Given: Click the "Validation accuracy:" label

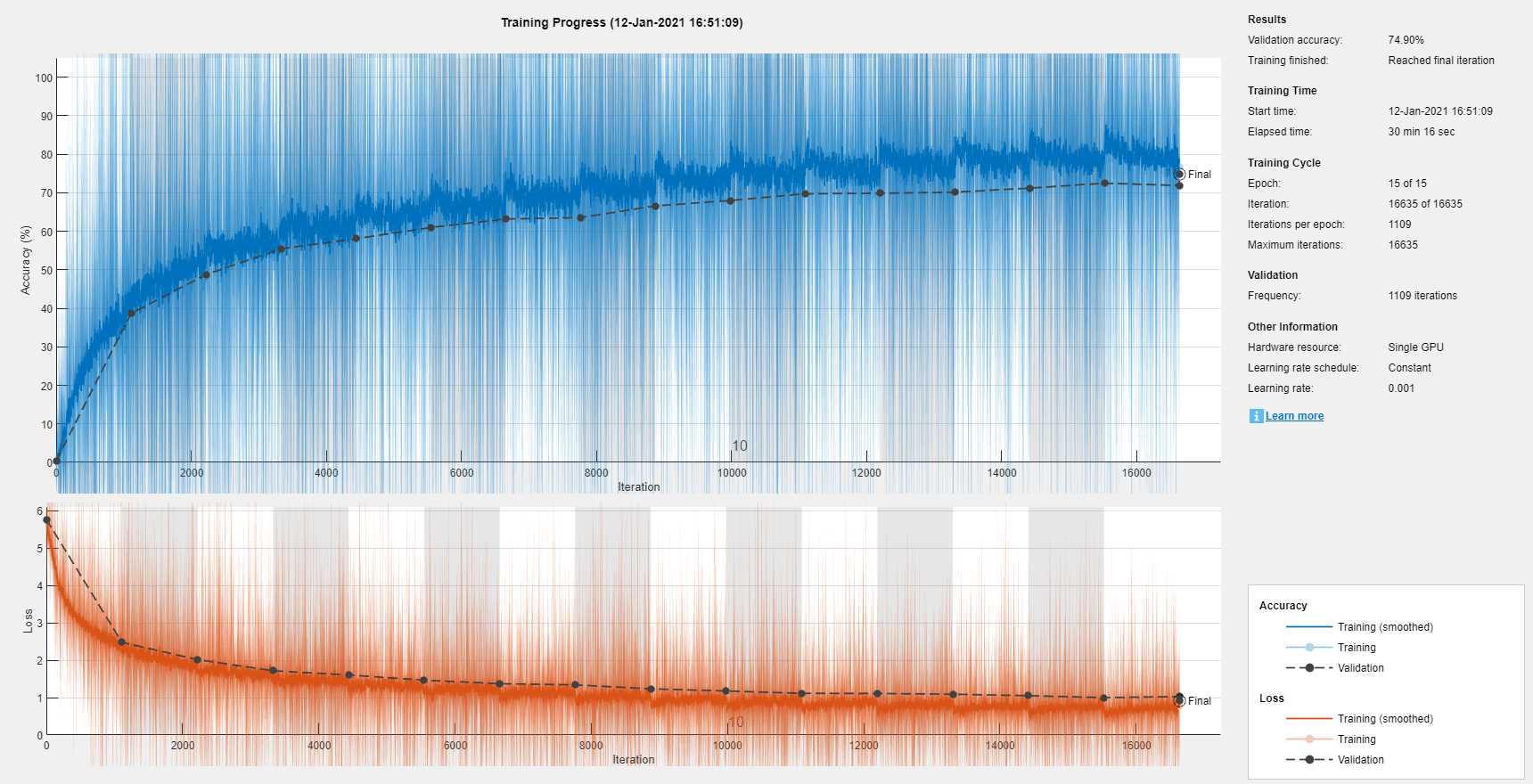Looking at the screenshot, I should (x=1295, y=40).
